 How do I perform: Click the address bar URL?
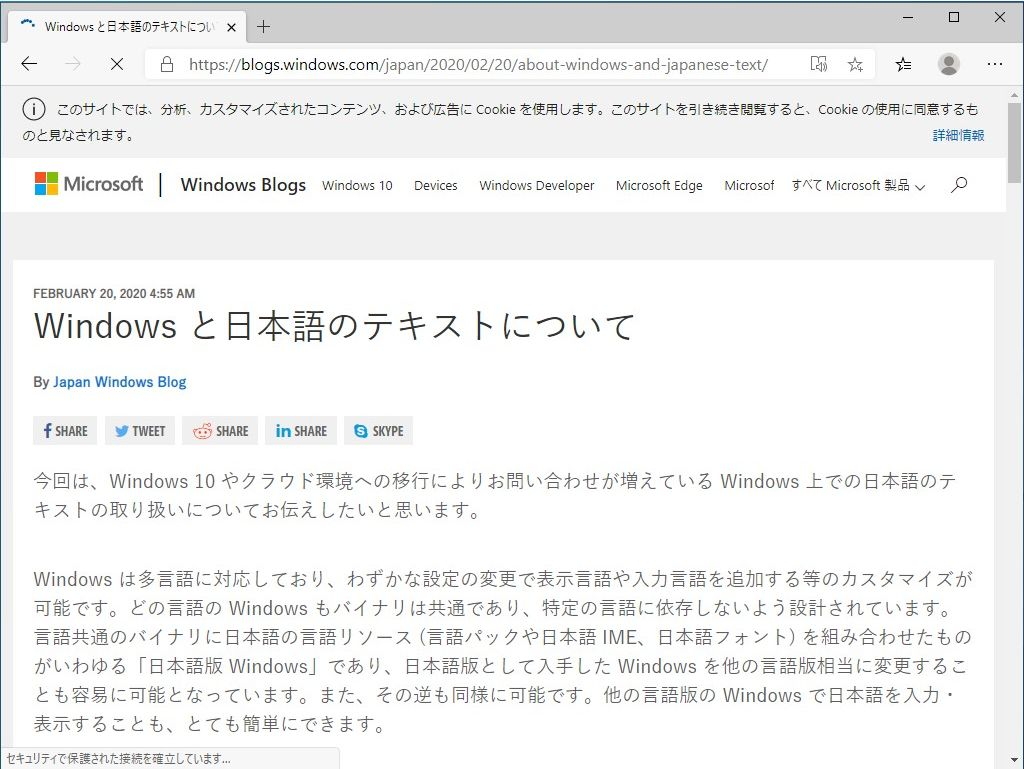coord(478,65)
